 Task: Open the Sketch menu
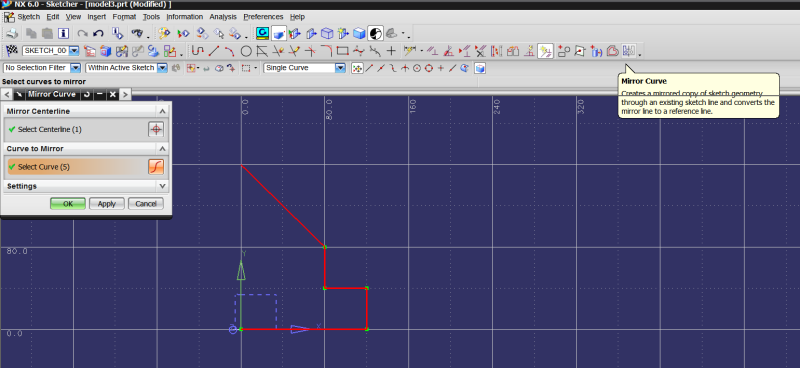29,17
